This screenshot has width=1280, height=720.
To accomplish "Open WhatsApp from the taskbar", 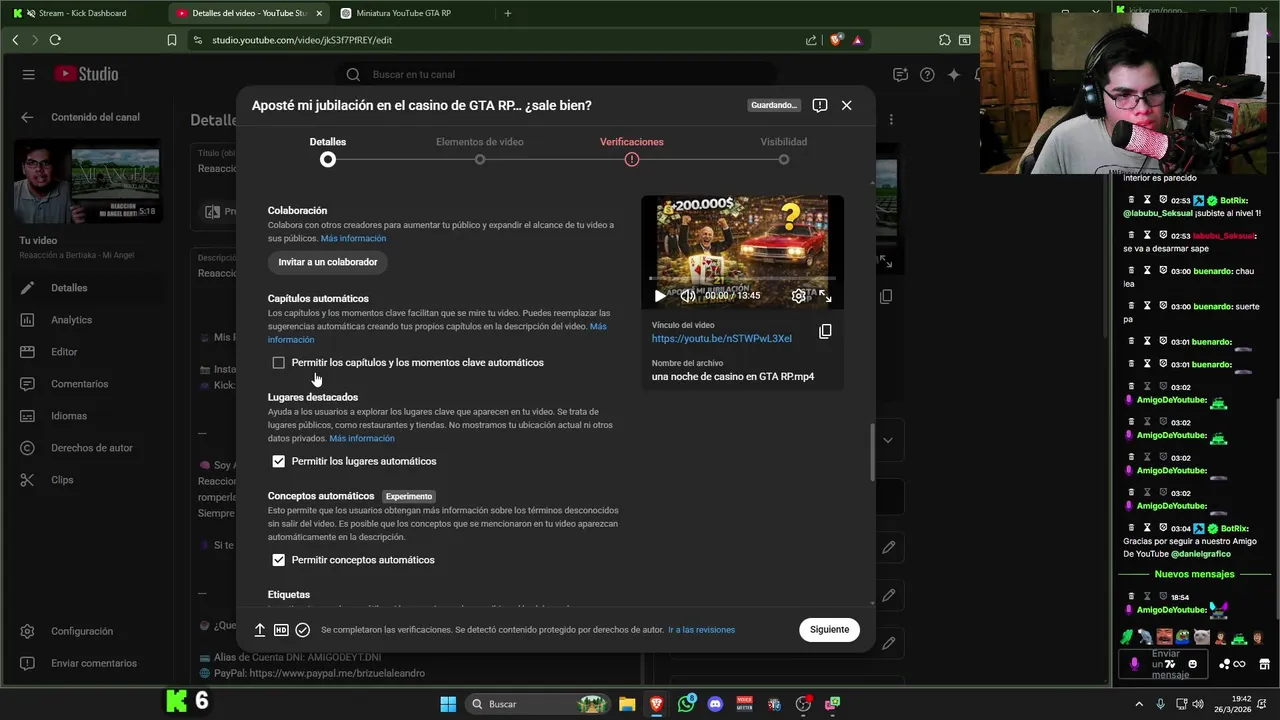I will [x=686, y=704].
